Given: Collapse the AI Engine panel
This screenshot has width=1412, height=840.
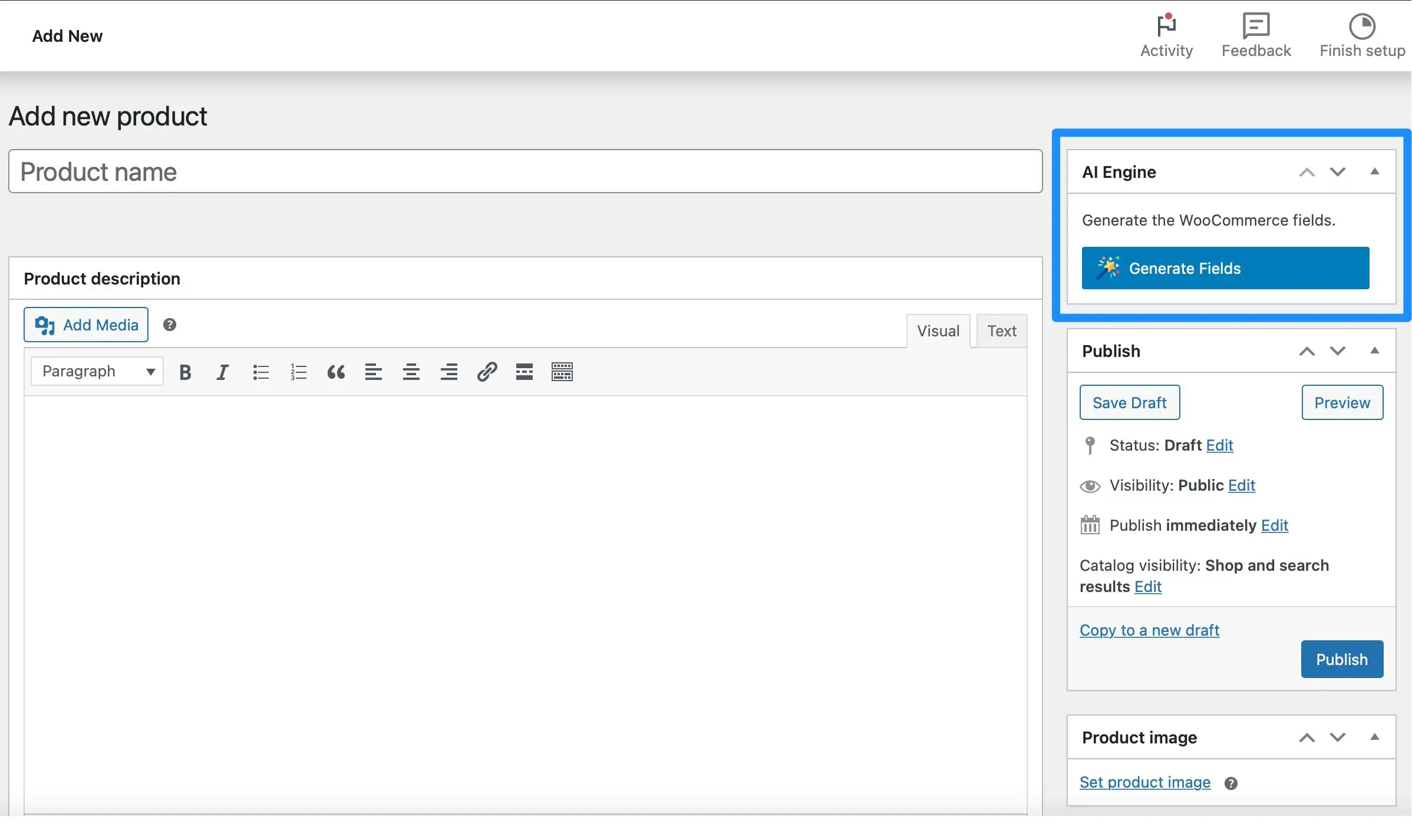Looking at the screenshot, I should [1375, 171].
